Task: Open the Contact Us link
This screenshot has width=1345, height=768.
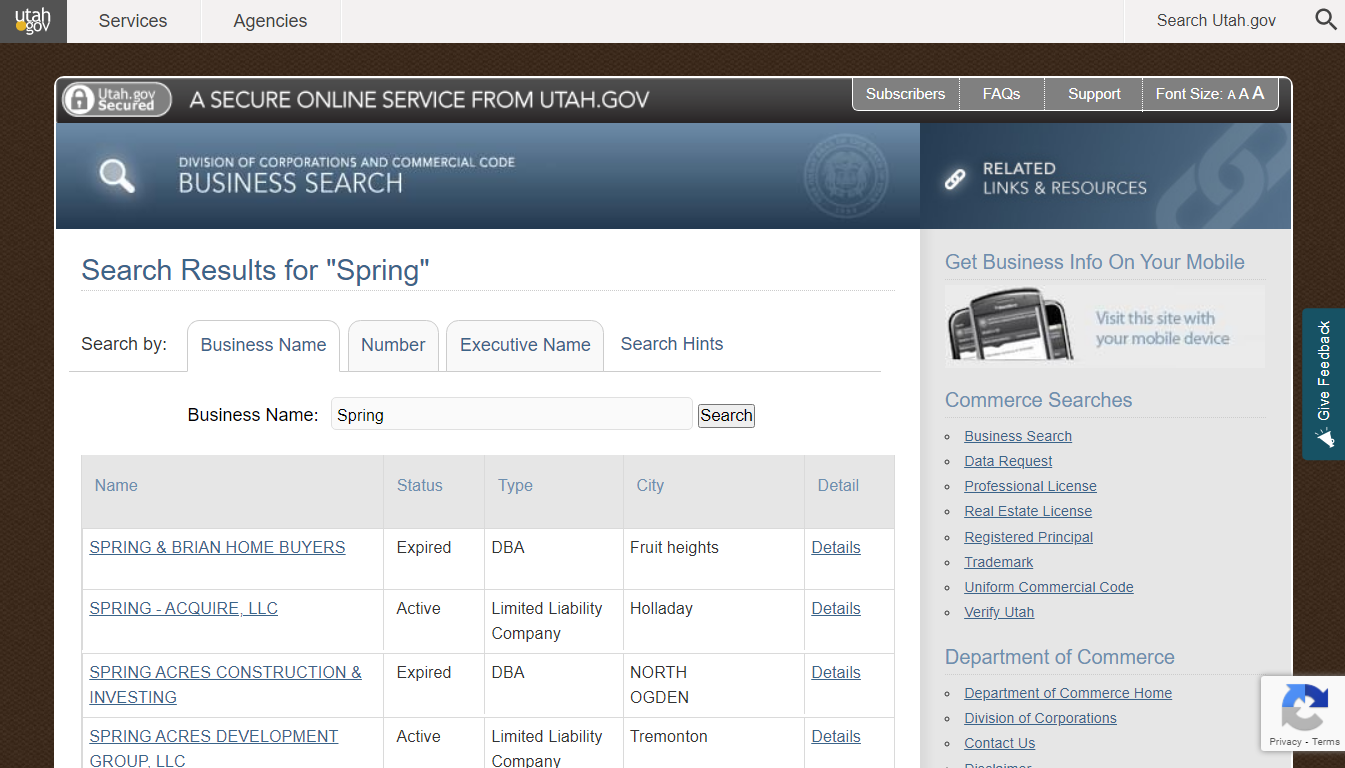Action: coord(999,743)
